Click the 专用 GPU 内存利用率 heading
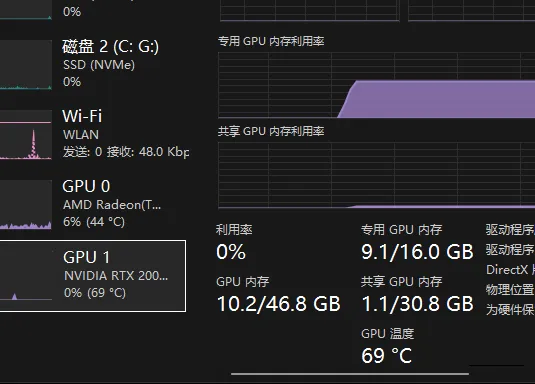 click(271, 41)
